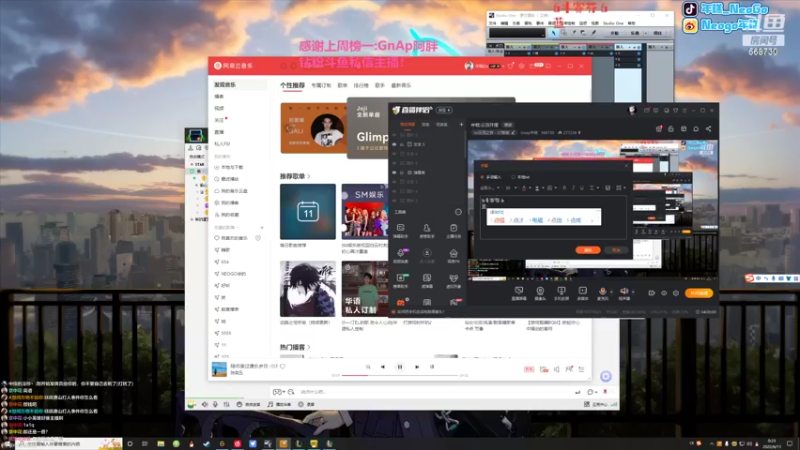
Task: Click speaker icon in stream companion
Action: point(624,291)
